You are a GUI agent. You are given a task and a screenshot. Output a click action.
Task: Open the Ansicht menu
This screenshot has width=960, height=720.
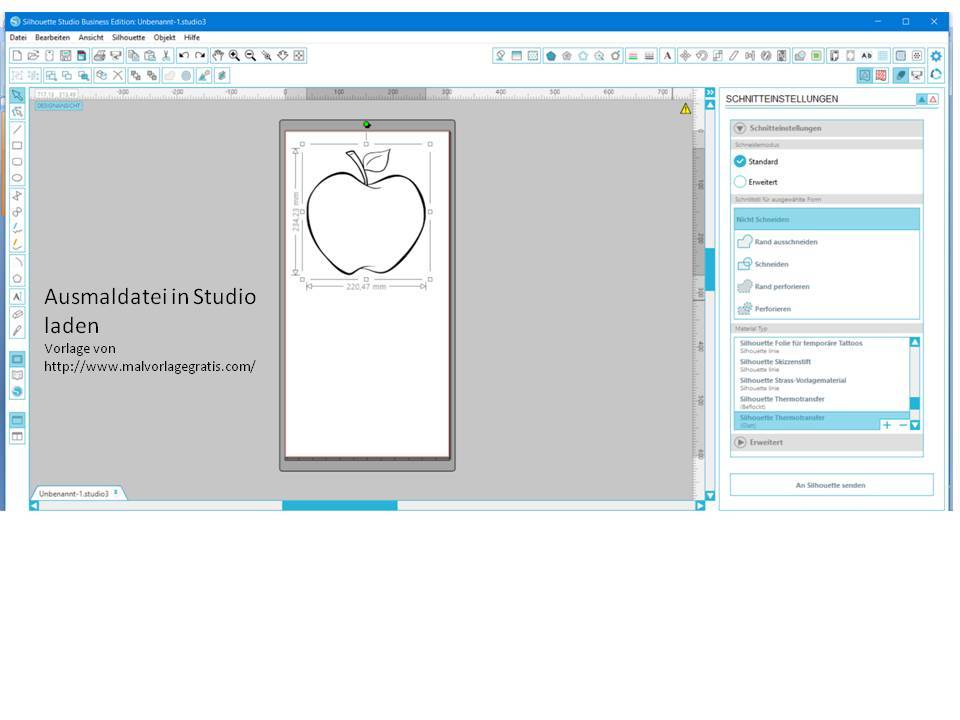point(91,37)
